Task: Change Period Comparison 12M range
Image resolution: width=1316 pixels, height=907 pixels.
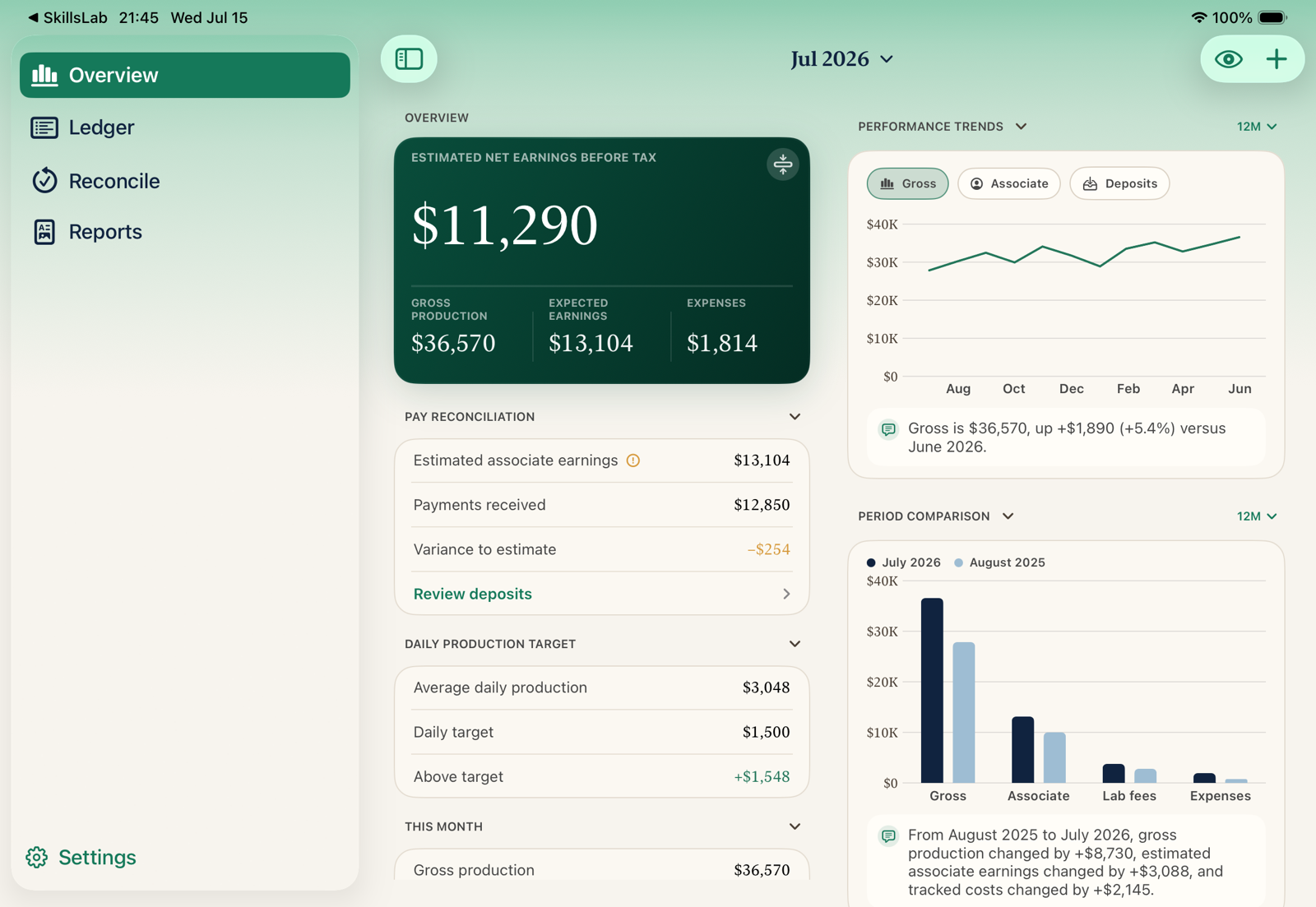Action: 1257,516
